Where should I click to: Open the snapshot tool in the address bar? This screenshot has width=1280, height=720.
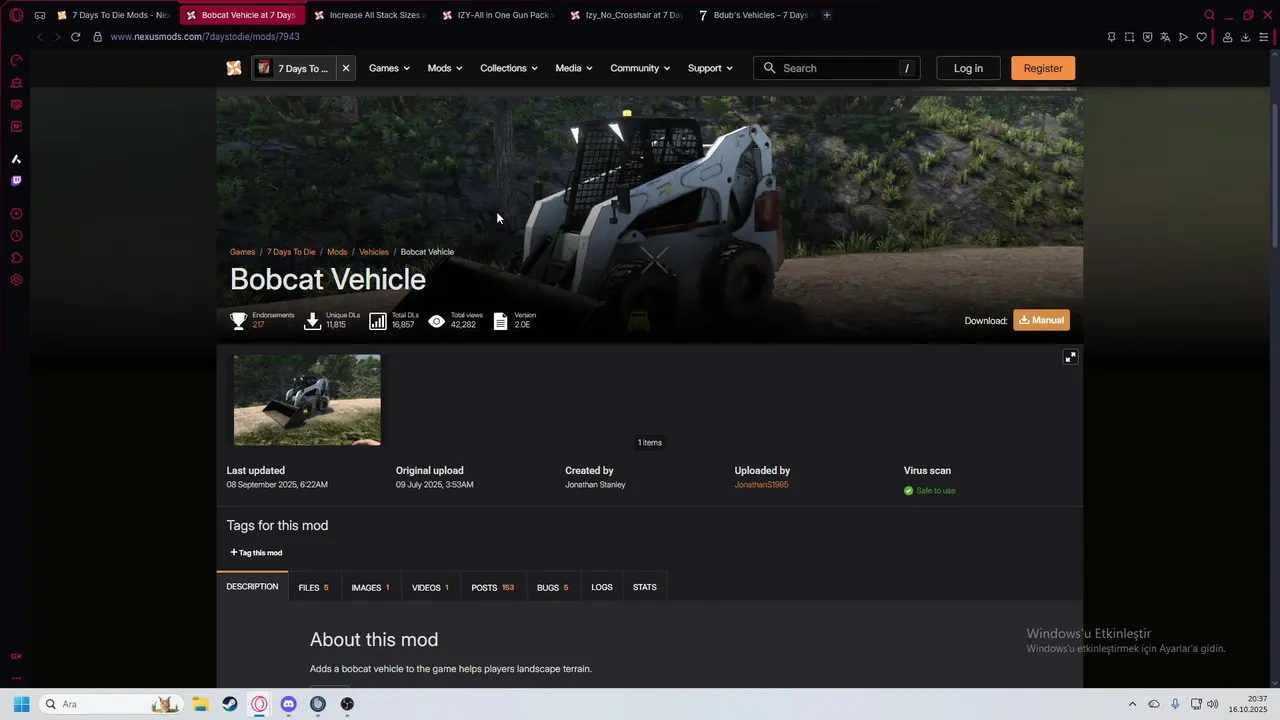pyautogui.click(x=1129, y=37)
